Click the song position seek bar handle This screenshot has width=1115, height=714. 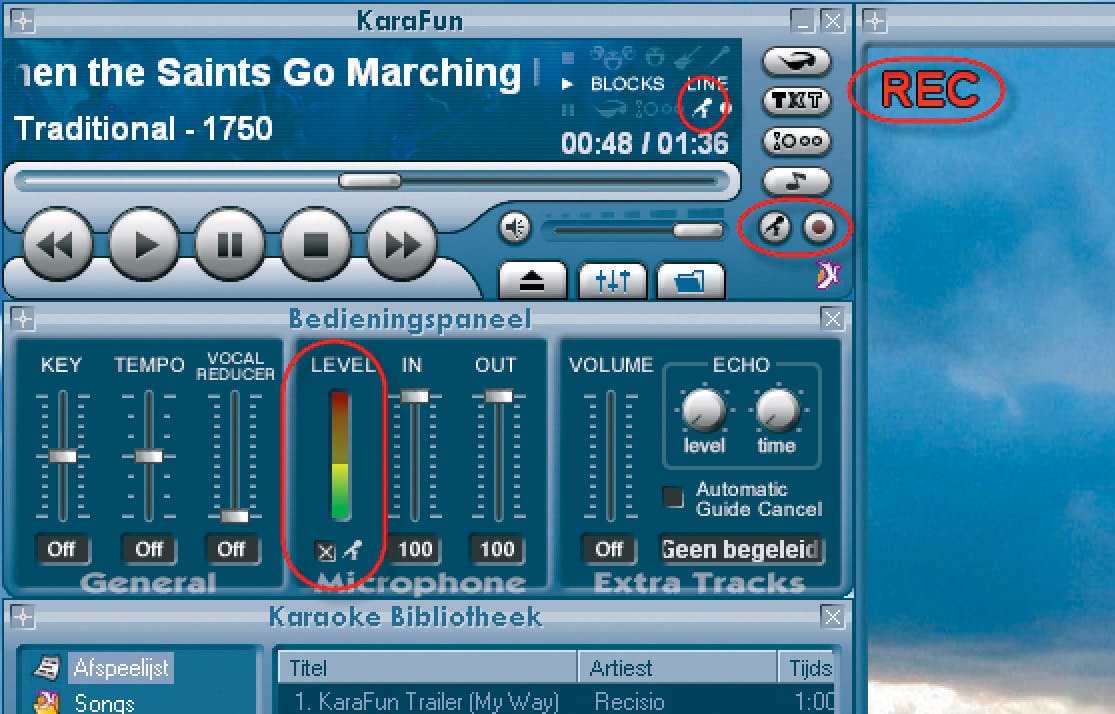370,181
